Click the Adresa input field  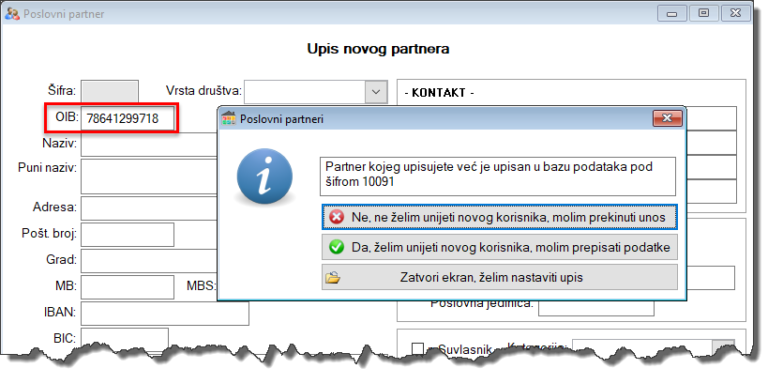pyautogui.click(x=149, y=208)
